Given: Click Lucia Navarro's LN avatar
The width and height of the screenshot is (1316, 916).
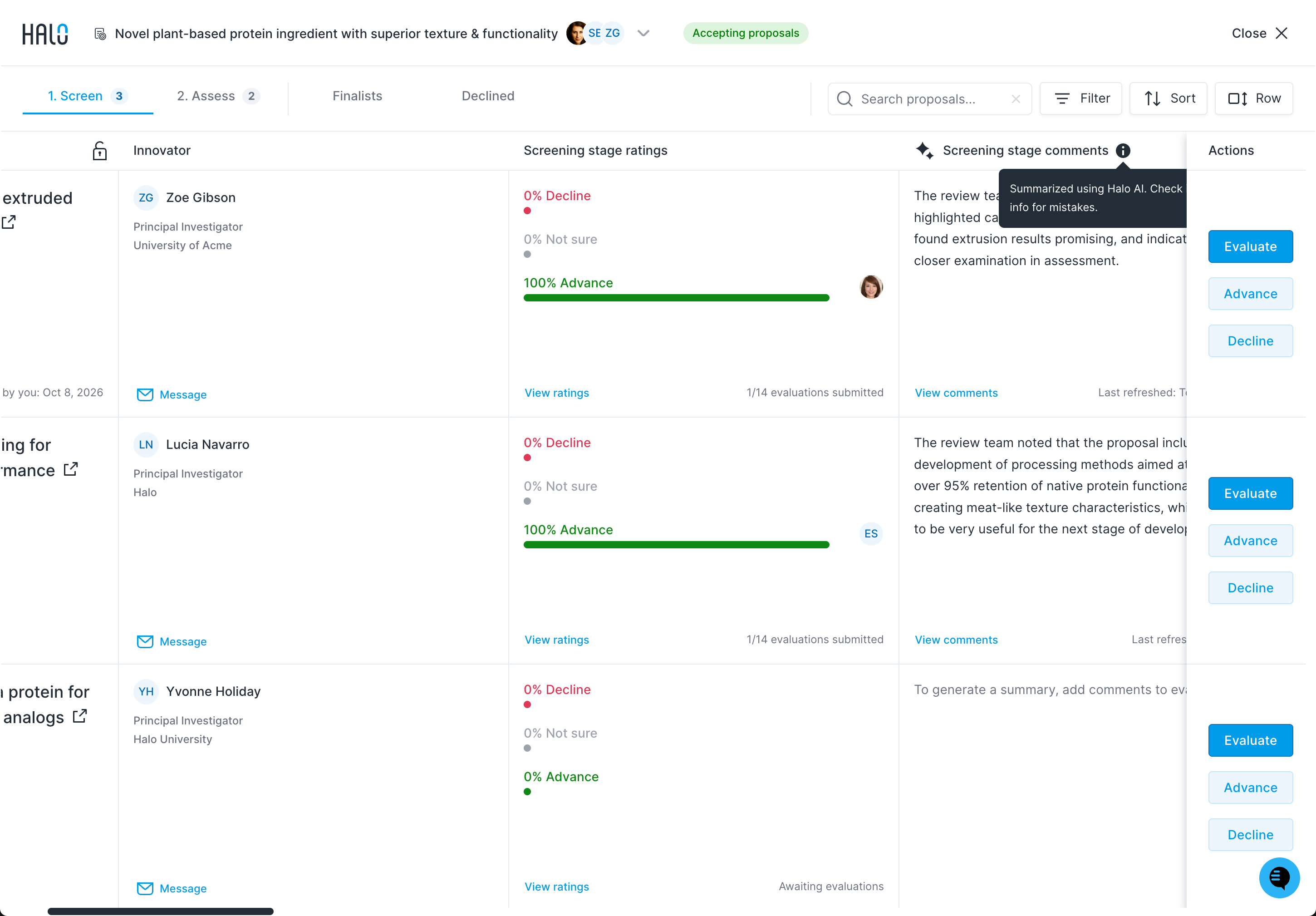Looking at the screenshot, I should pyautogui.click(x=146, y=445).
